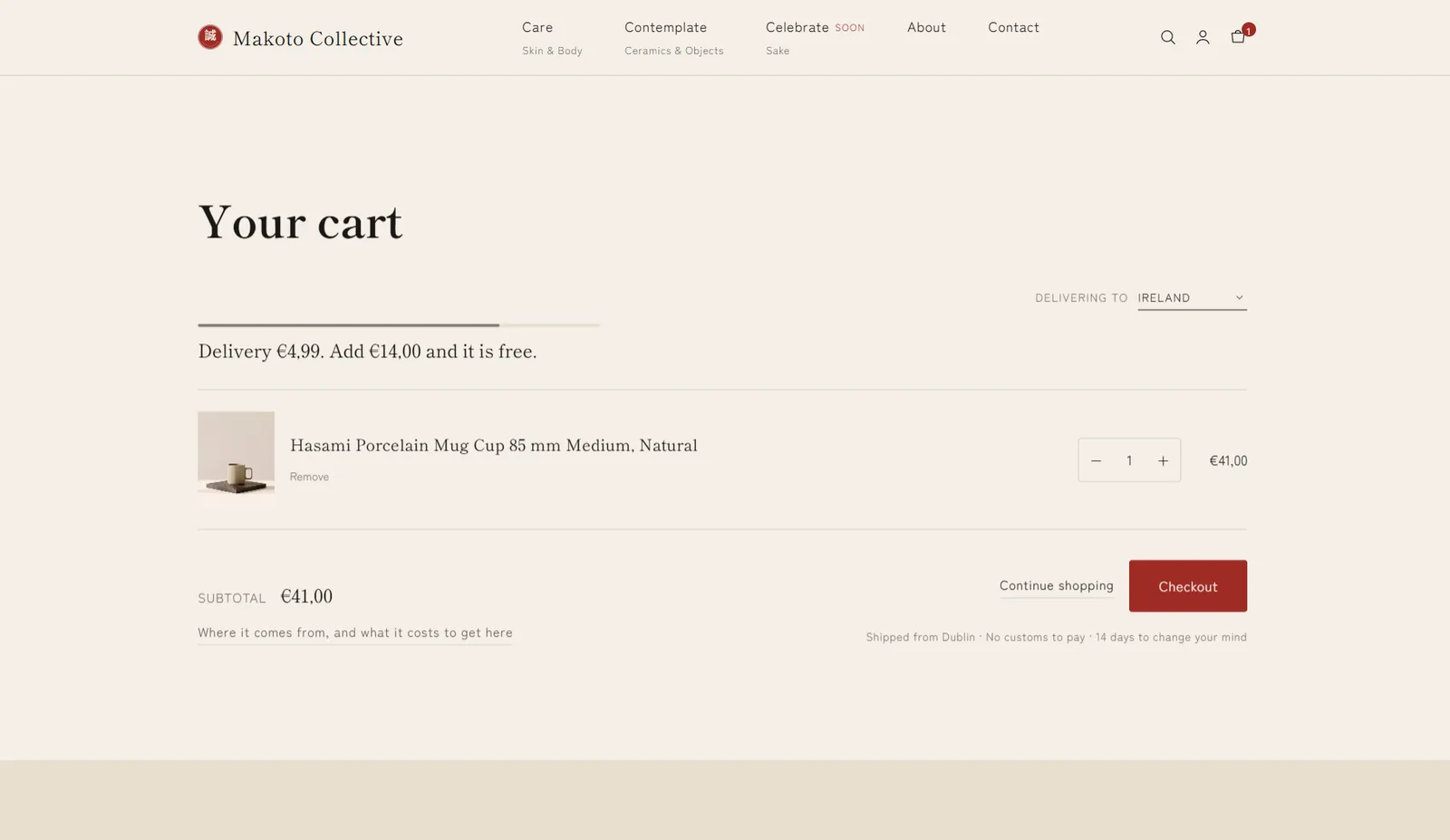Open the Celebrate Sake menu item
The width and height of the screenshot is (1450, 840).
[814, 38]
